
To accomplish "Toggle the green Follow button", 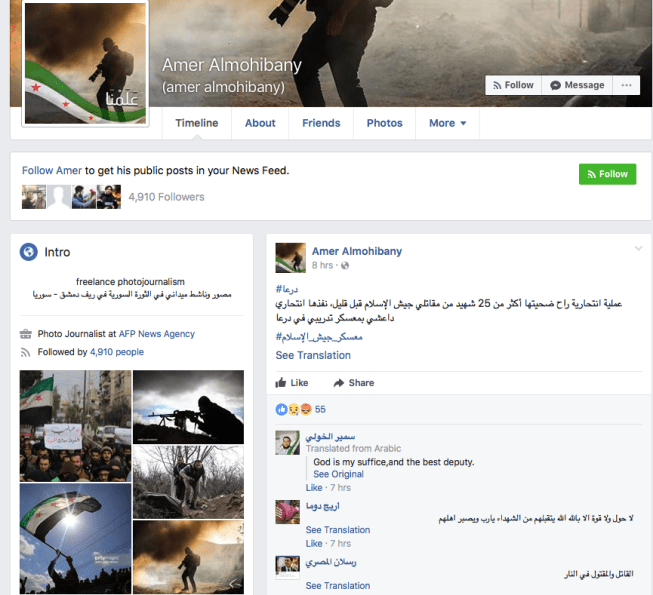I will [607, 174].
